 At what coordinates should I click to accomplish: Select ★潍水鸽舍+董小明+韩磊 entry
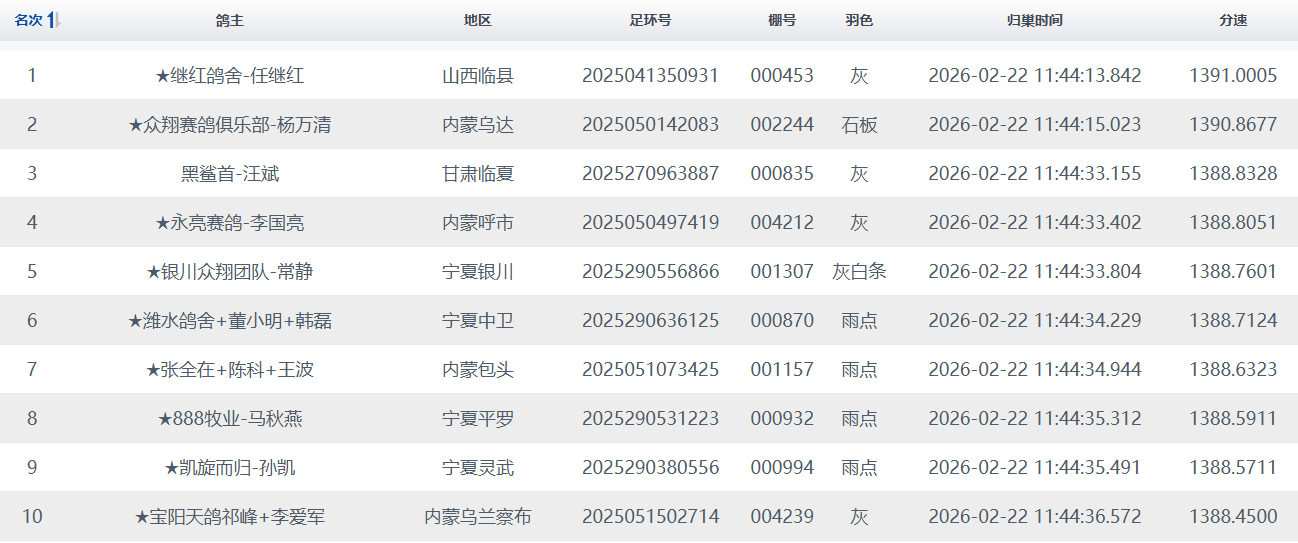click(230, 321)
